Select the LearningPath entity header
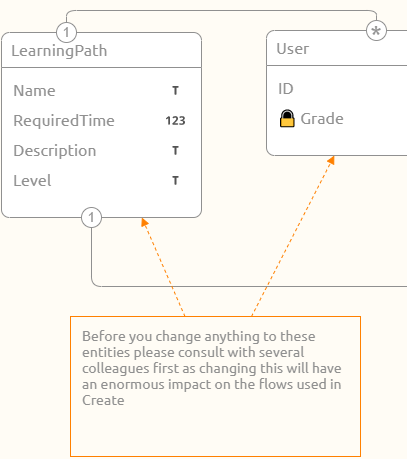The height and width of the screenshot is (459, 407). [101, 50]
